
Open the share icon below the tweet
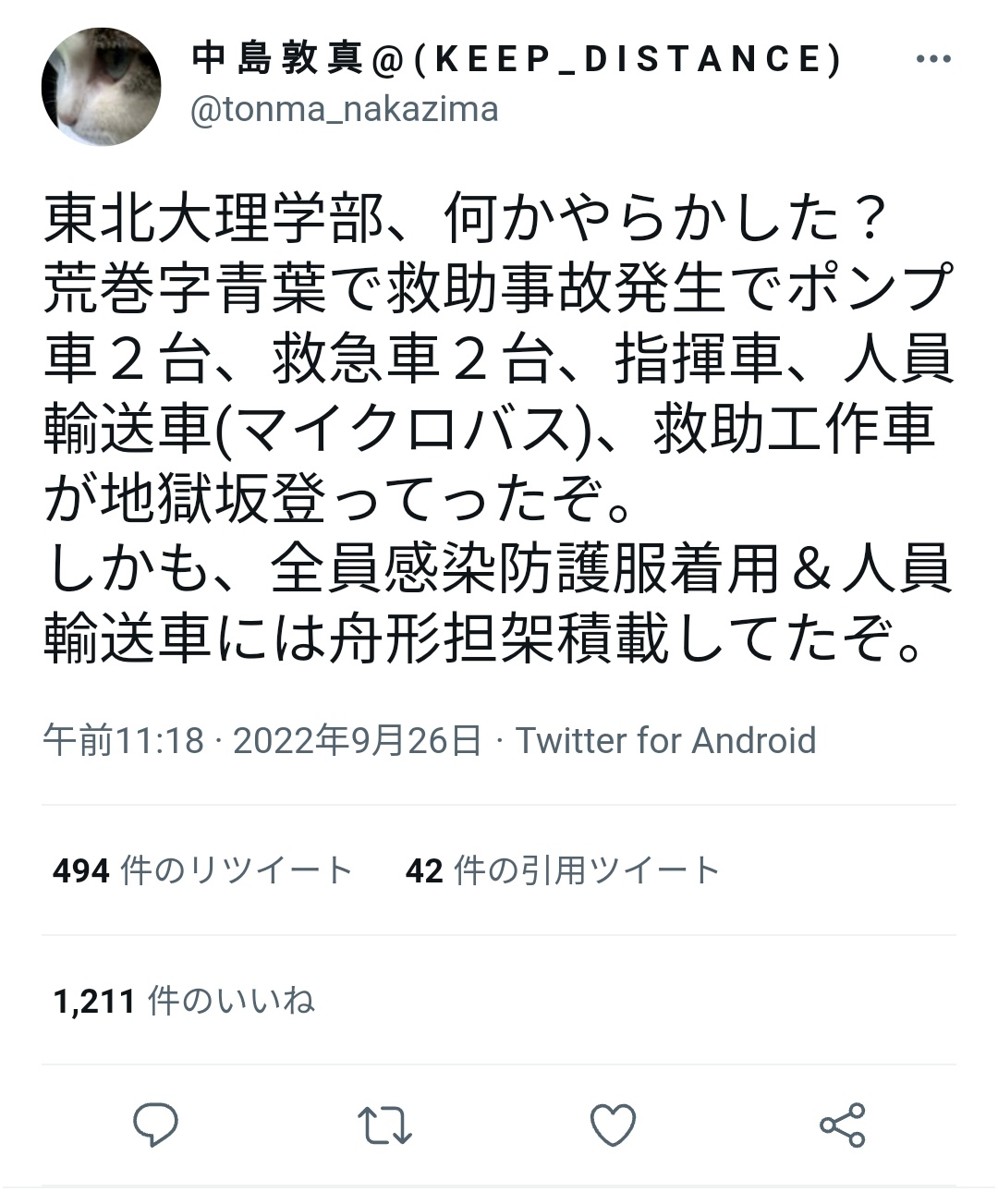[x=842, y=1125]
